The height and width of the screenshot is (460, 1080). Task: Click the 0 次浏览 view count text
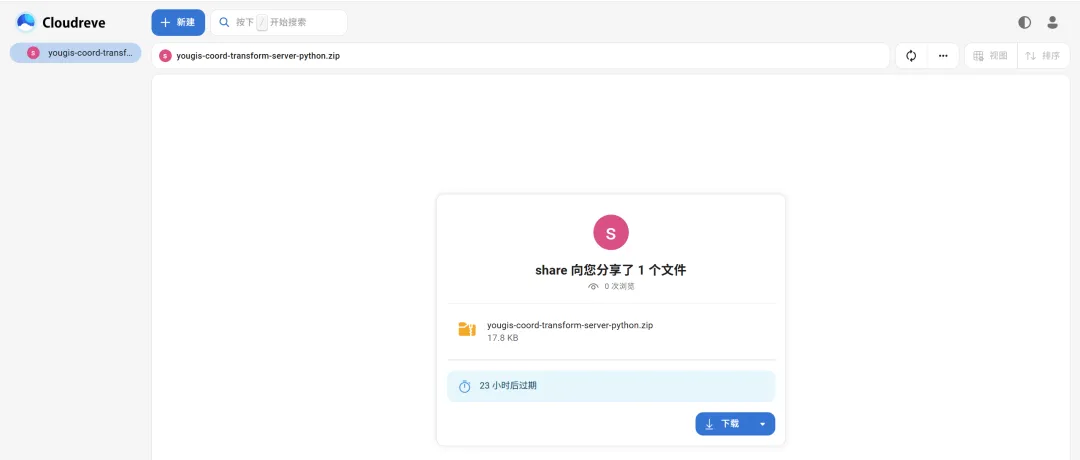[619, 286]
